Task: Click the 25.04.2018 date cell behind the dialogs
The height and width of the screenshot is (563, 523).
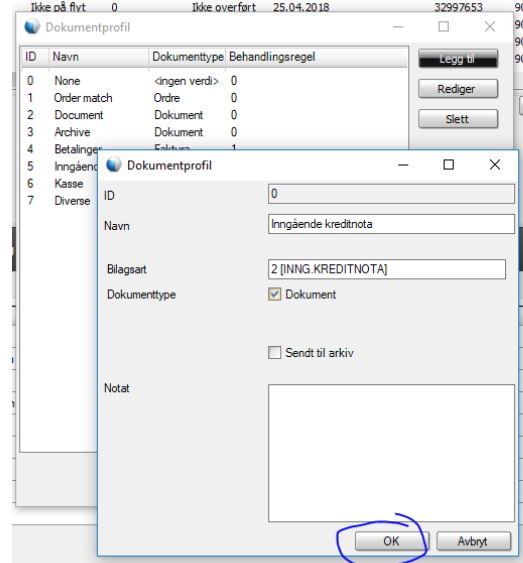Action: [x=301, y=7]
